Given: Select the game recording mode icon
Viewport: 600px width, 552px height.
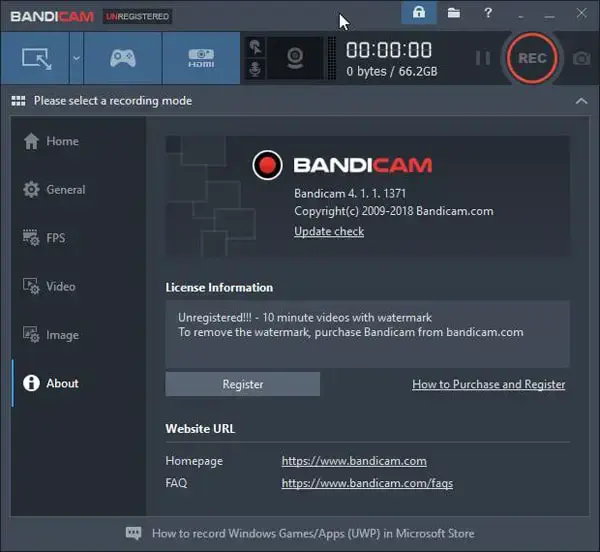Looking at the screenshot, I should pyautogui.click(x=122, y=58).
